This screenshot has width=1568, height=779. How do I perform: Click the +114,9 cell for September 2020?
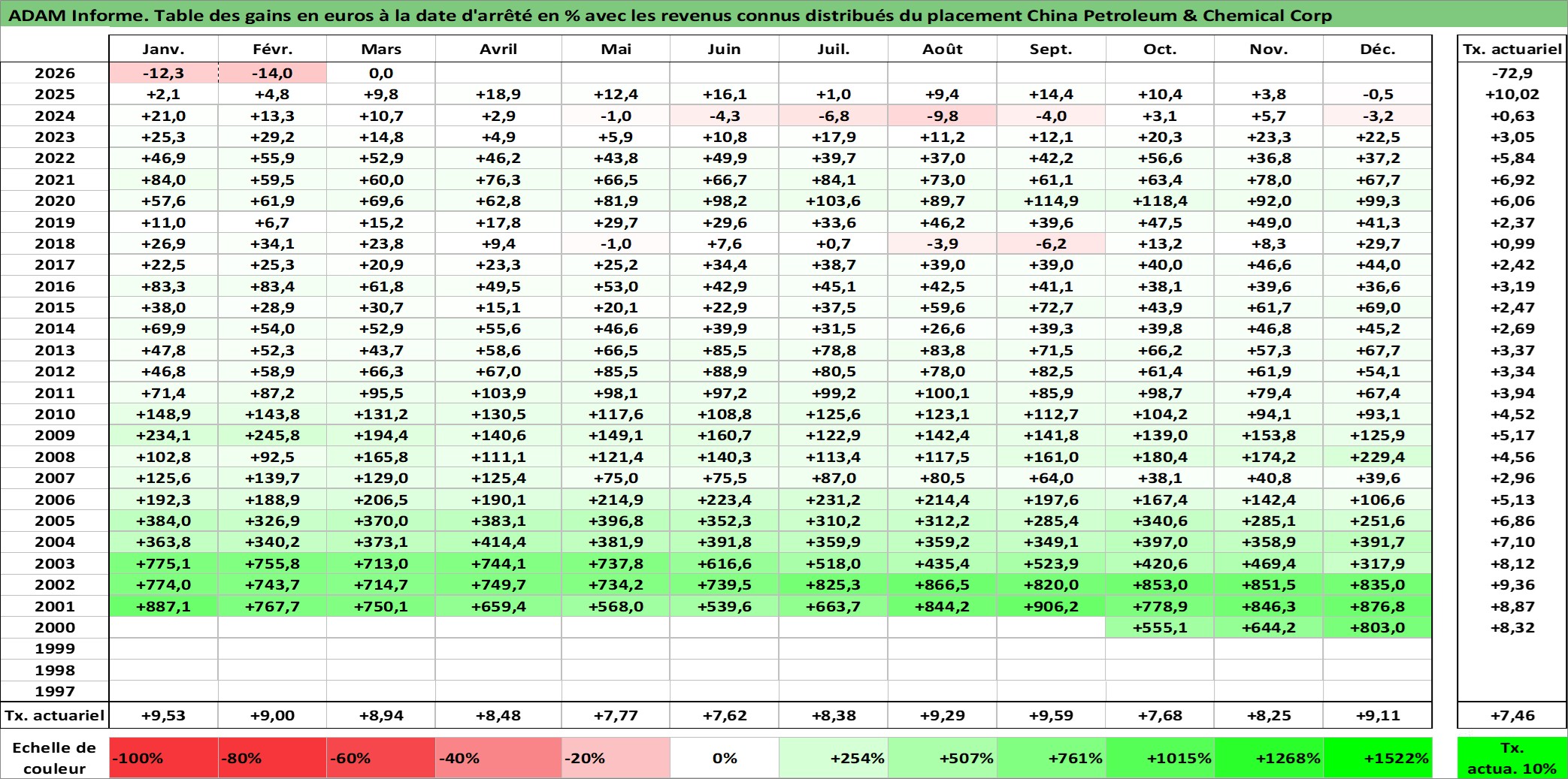point(1051,201)
